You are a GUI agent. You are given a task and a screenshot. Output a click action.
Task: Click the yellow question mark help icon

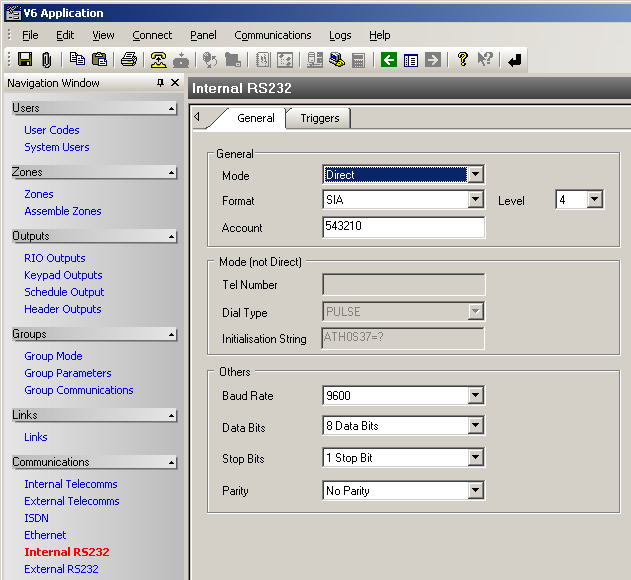pos(462,60)
